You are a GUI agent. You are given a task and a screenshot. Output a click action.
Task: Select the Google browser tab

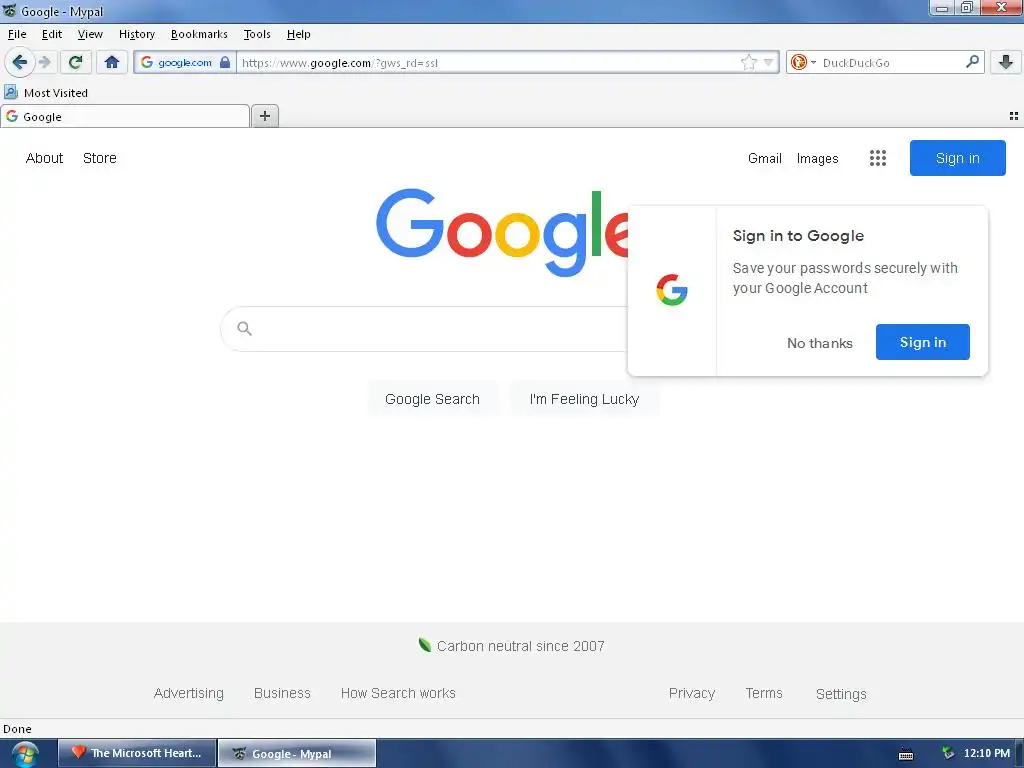click(125, 116)
